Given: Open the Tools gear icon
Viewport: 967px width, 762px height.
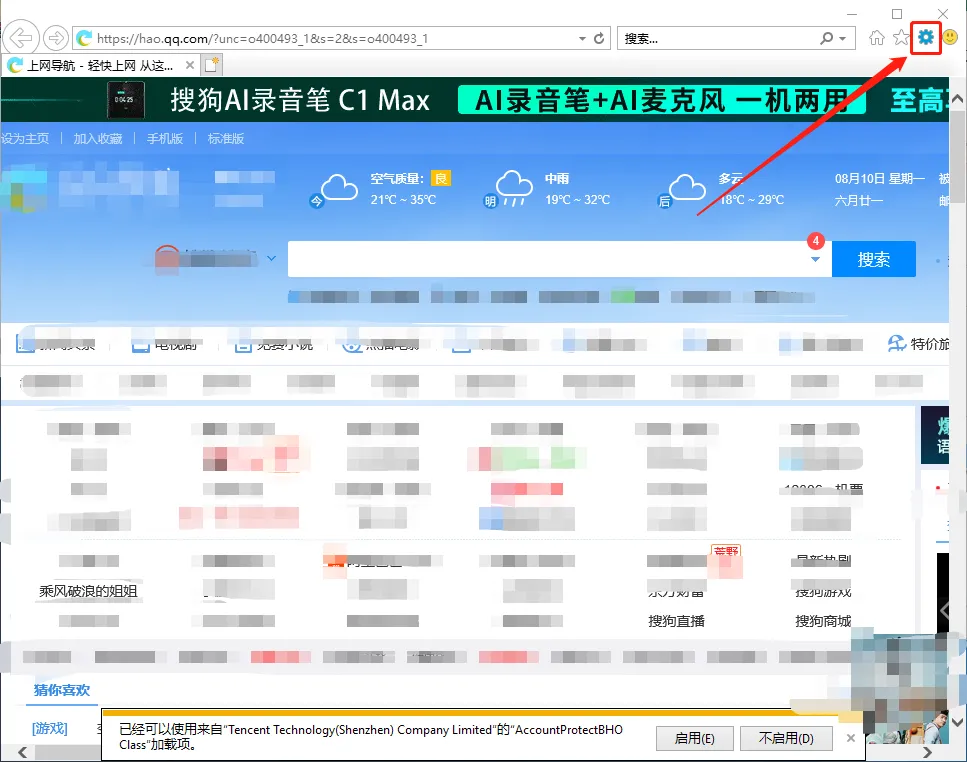Looking at the screenshot, I should pos(926,38).
